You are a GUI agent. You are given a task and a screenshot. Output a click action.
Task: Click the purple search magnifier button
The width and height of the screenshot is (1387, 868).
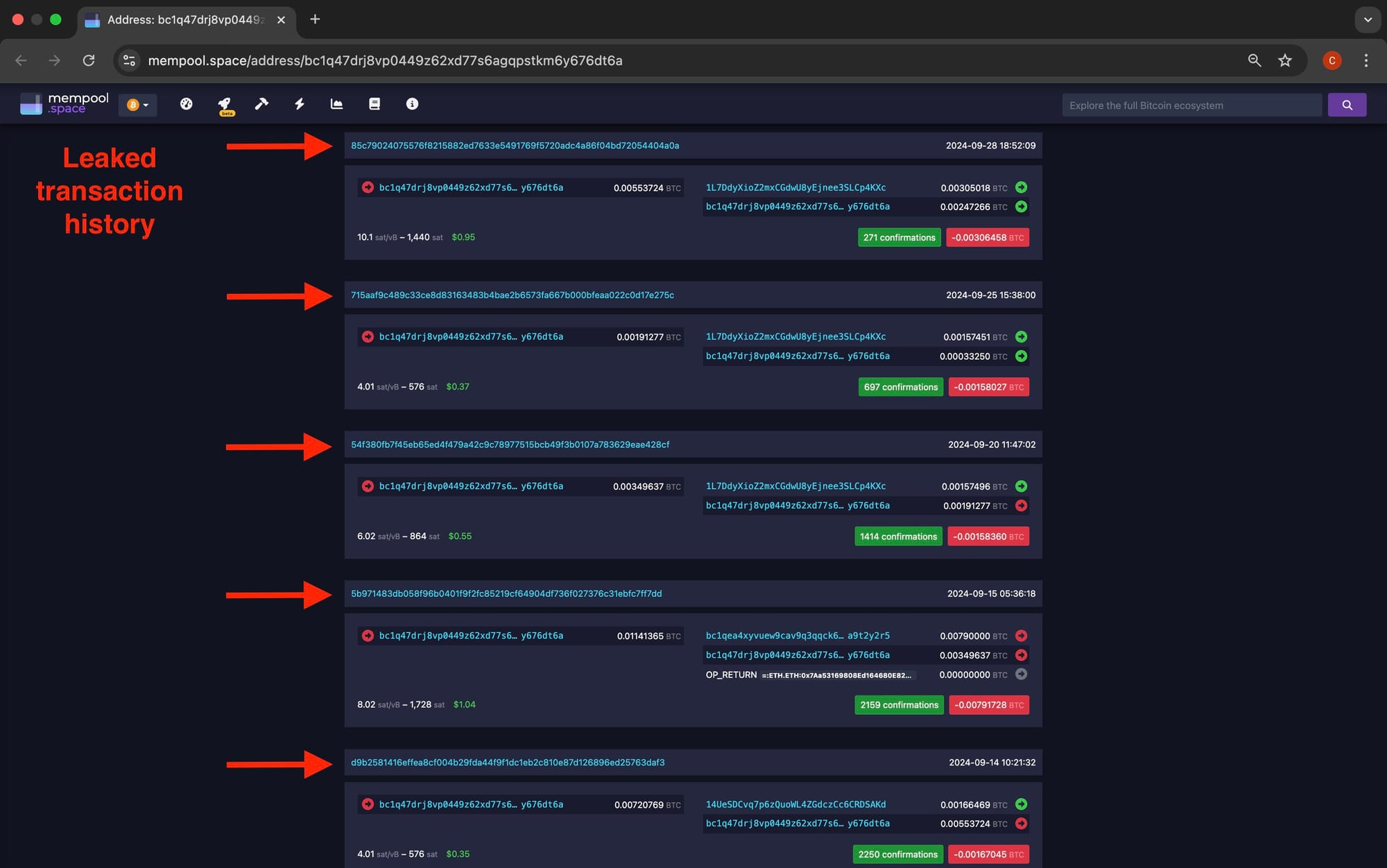pyautogui.click(x=1347, y=105)
